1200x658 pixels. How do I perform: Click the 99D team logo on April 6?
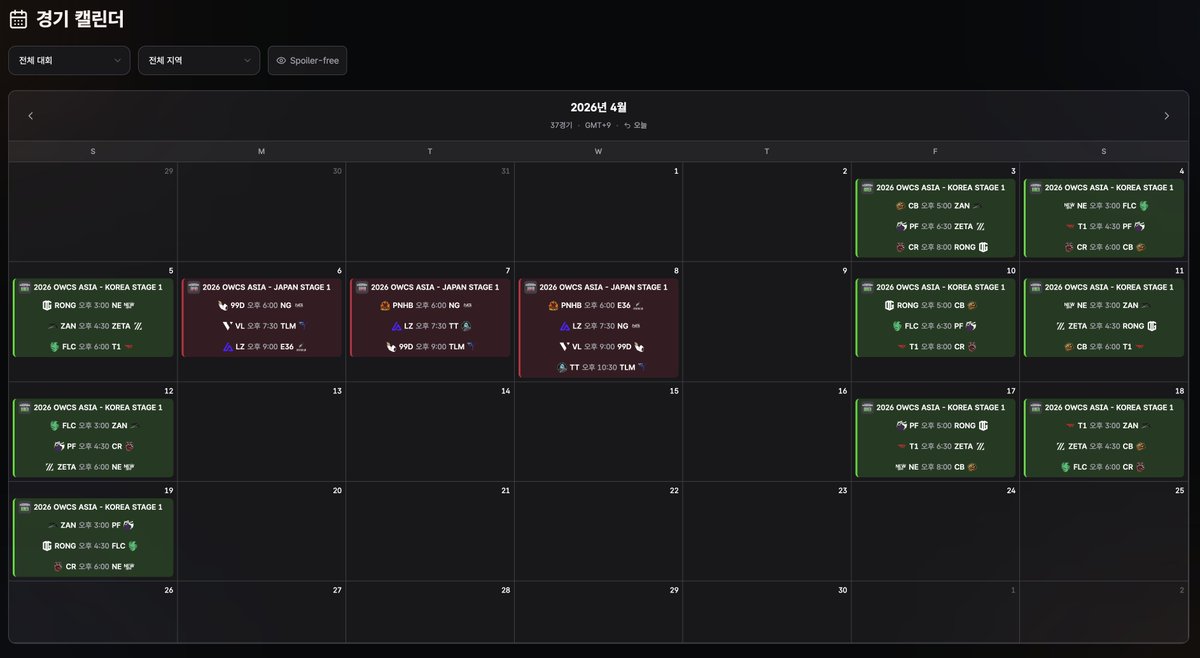(x=222, y=306)
